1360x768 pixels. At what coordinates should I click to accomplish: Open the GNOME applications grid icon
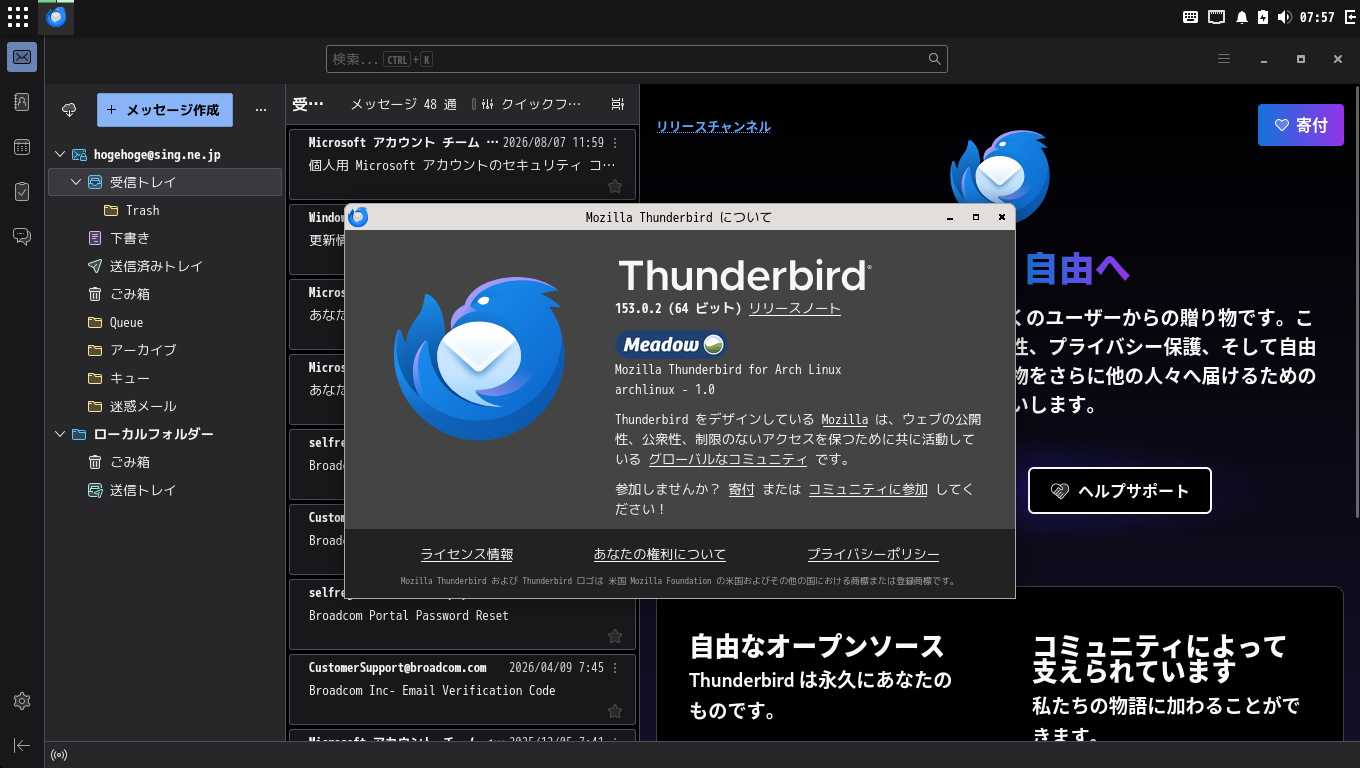click(x=17, y=17)
